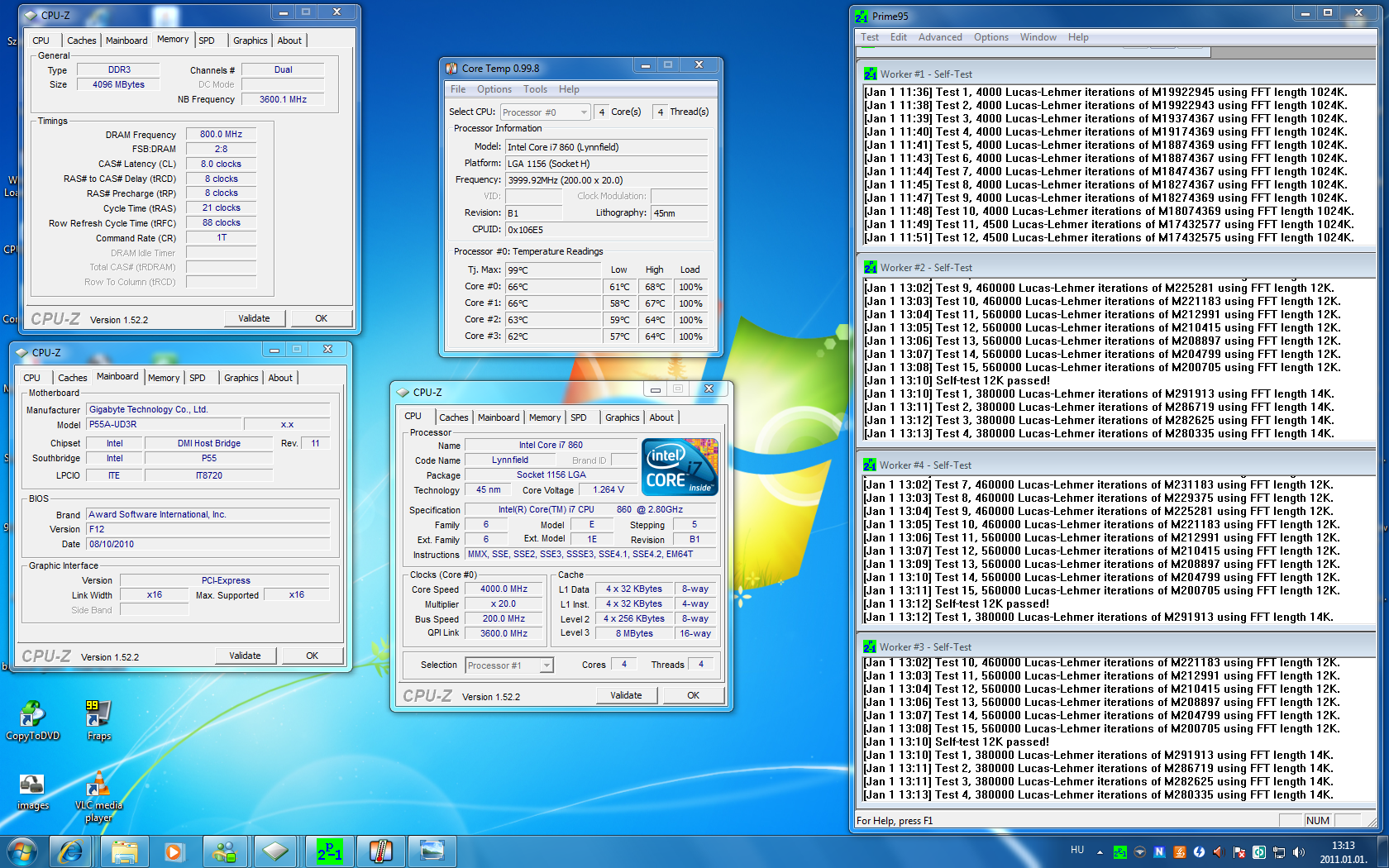Open the Core Temp thermometer taskbar icon
The width and height of the screenshot is (1389, 868).
381,851
